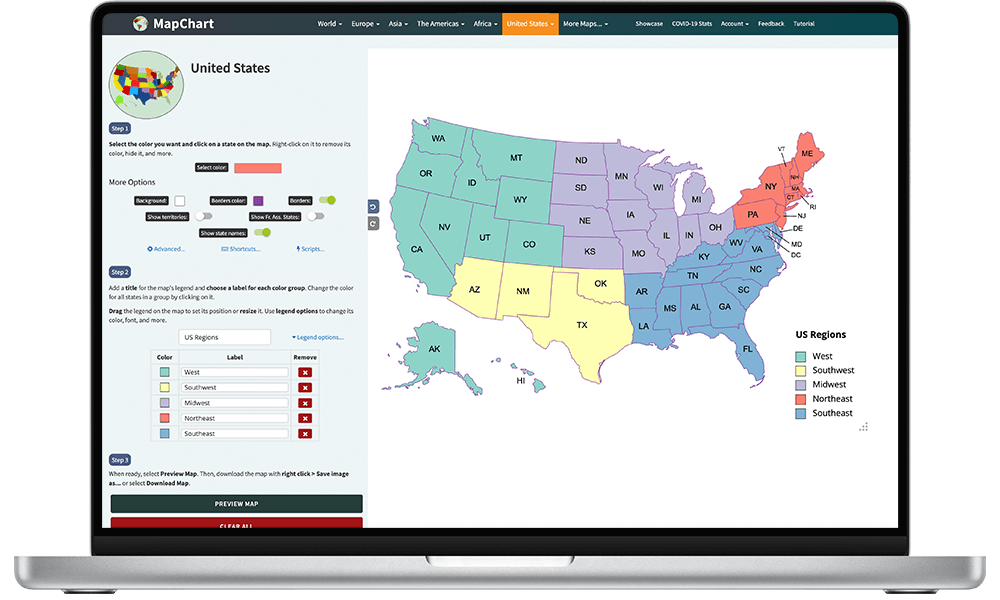Image resolution: width=1000 pixels, height=600 pixels.
Task: Click the US Regions legend title on the map
Action: coord(821,335)
